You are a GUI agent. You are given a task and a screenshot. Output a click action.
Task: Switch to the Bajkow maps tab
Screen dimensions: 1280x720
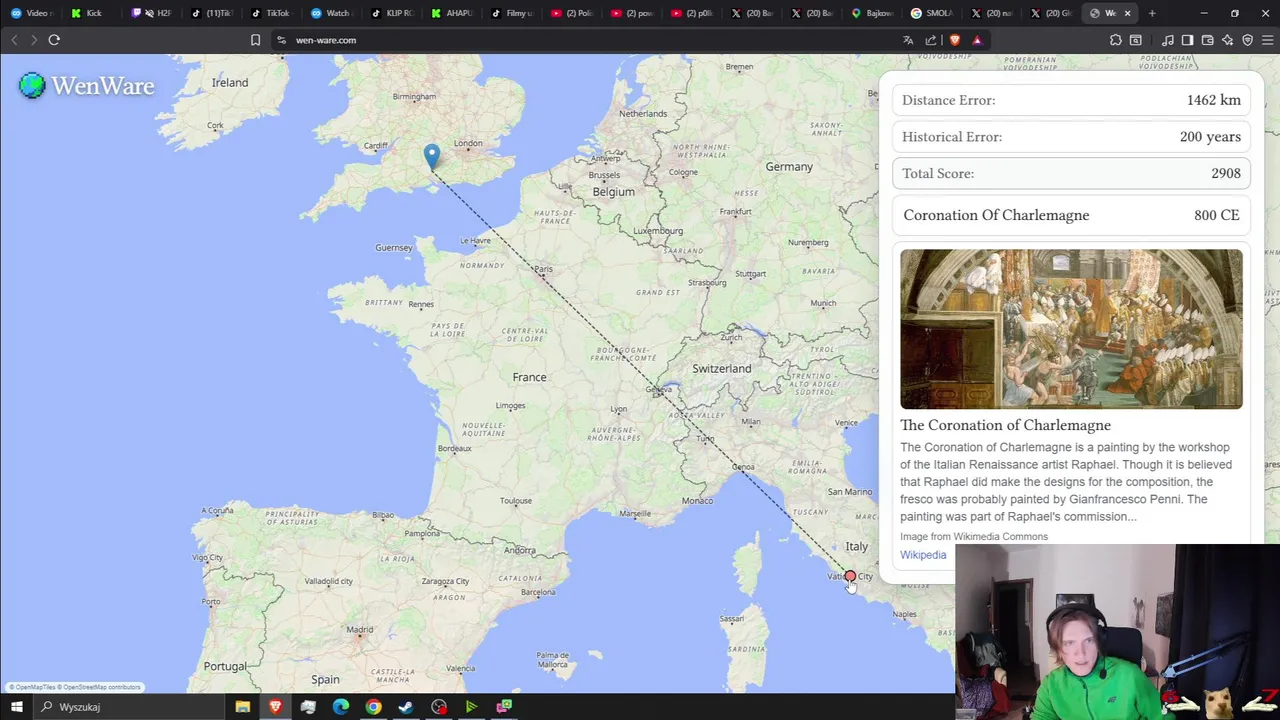click(872, 13)
